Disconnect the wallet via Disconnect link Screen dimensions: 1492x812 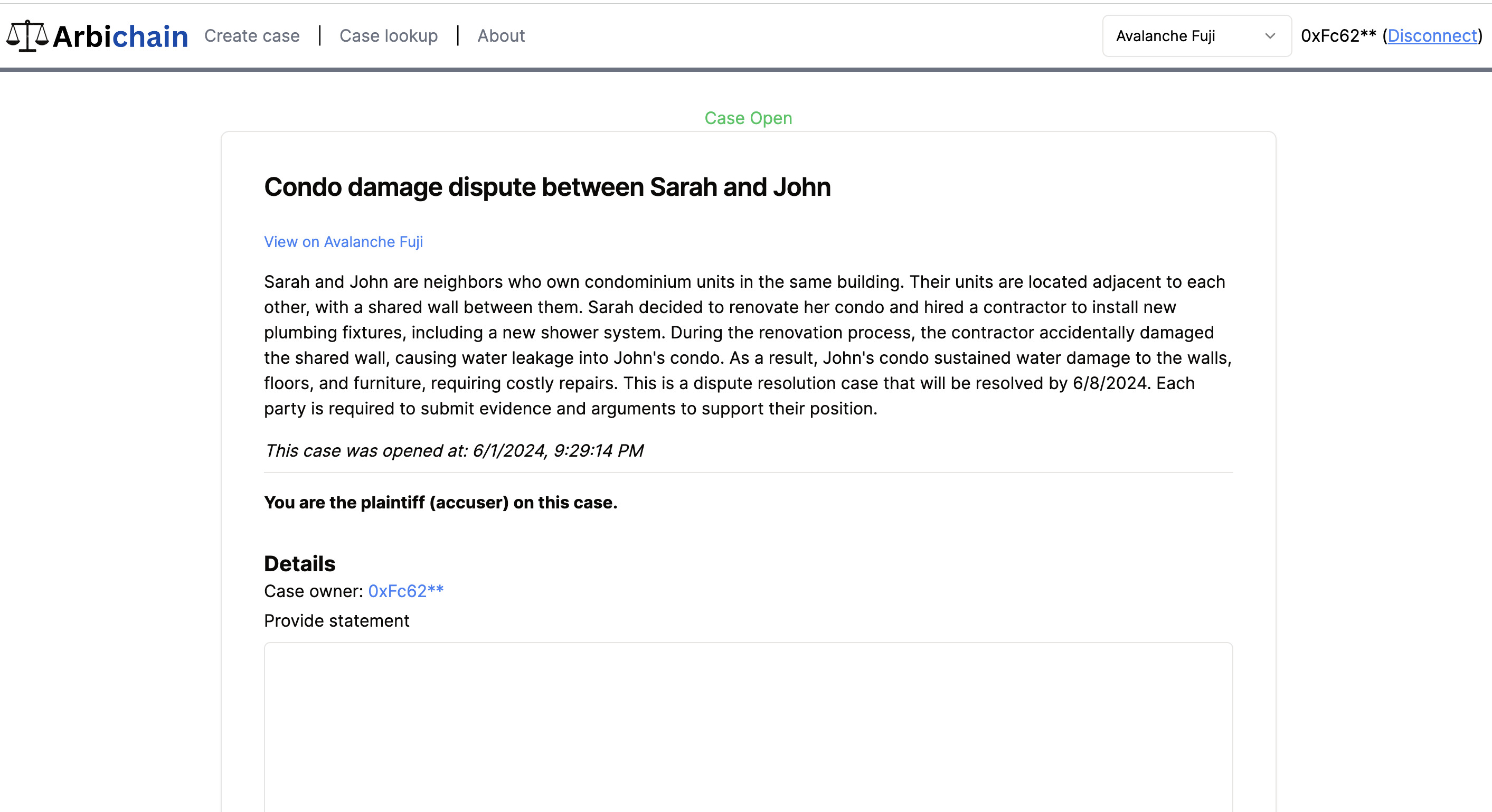click(x=1432, y=36)
